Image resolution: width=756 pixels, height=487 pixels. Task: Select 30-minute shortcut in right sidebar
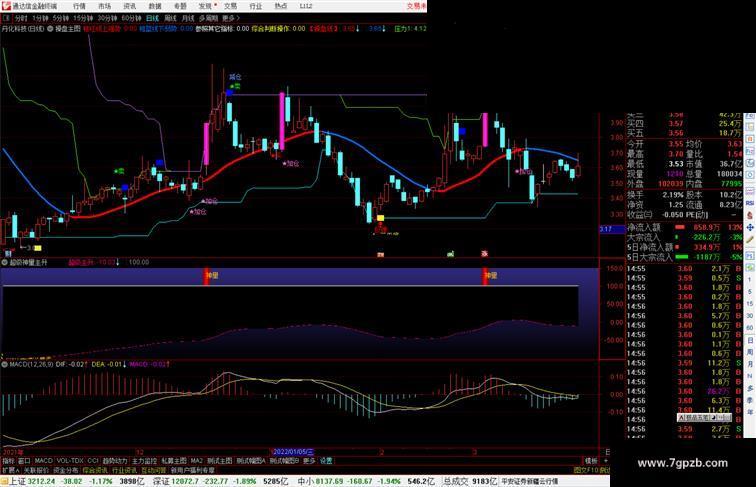point(750,316)
